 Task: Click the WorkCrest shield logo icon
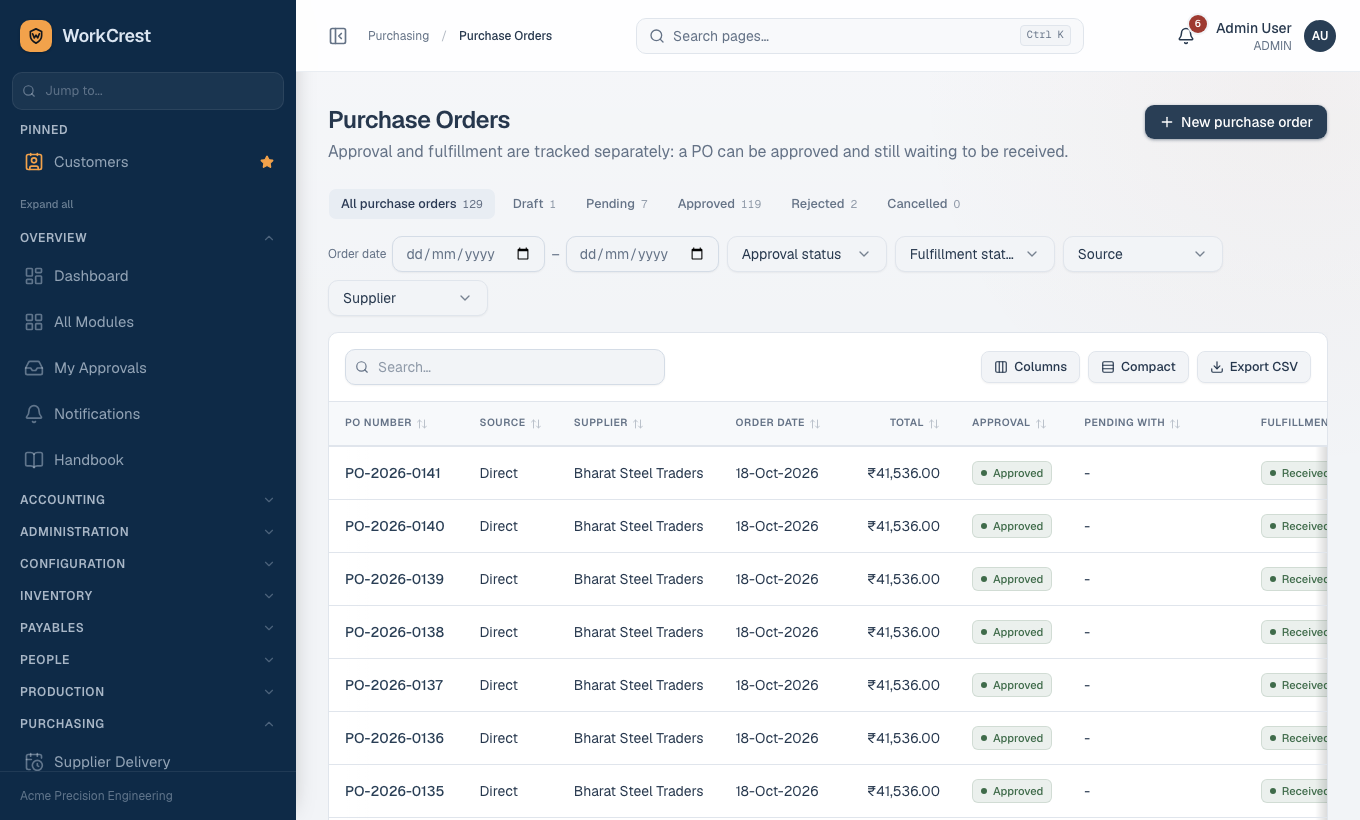(x=36, y=36)
